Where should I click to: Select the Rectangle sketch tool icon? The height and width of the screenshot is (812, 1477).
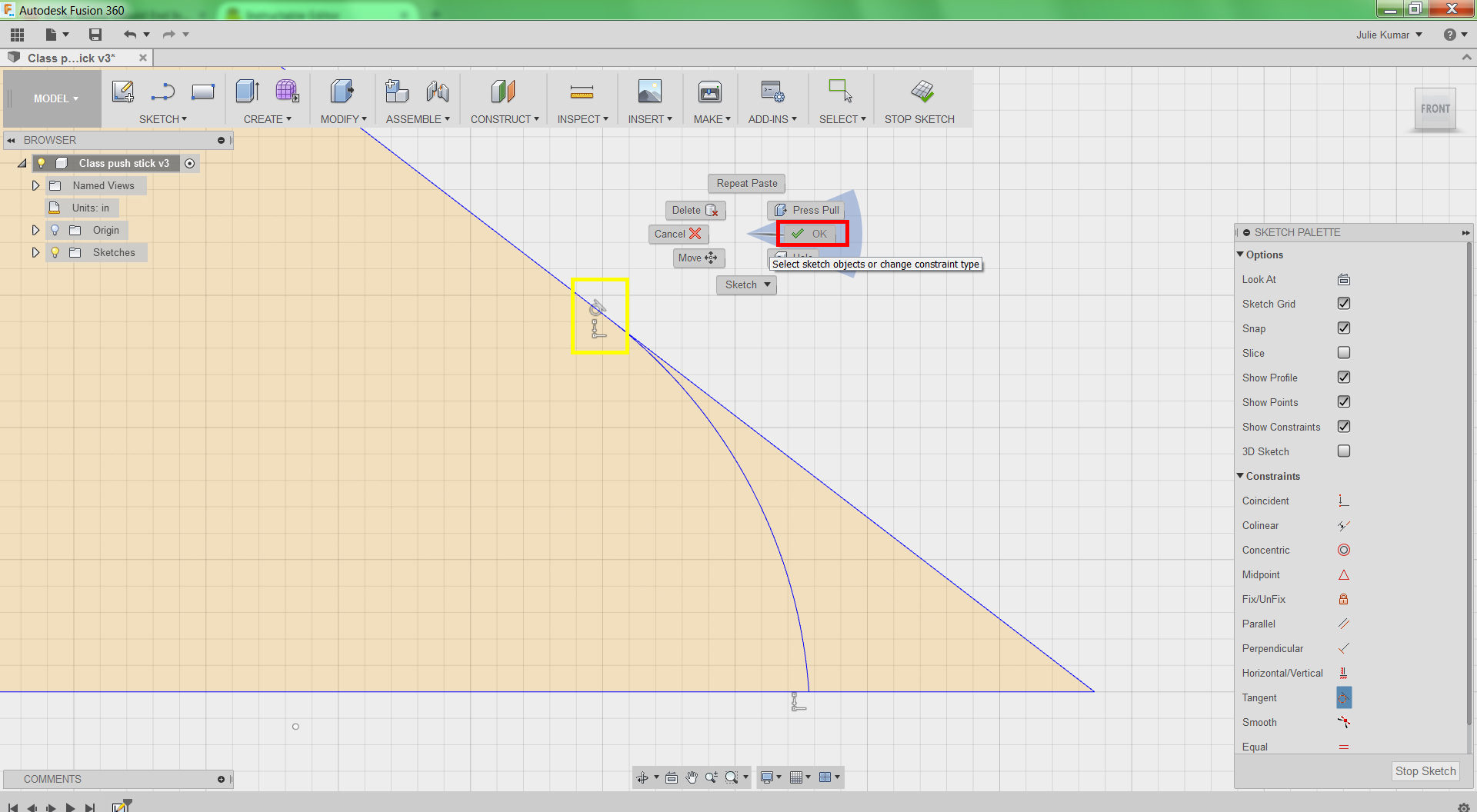click(203, 92)
